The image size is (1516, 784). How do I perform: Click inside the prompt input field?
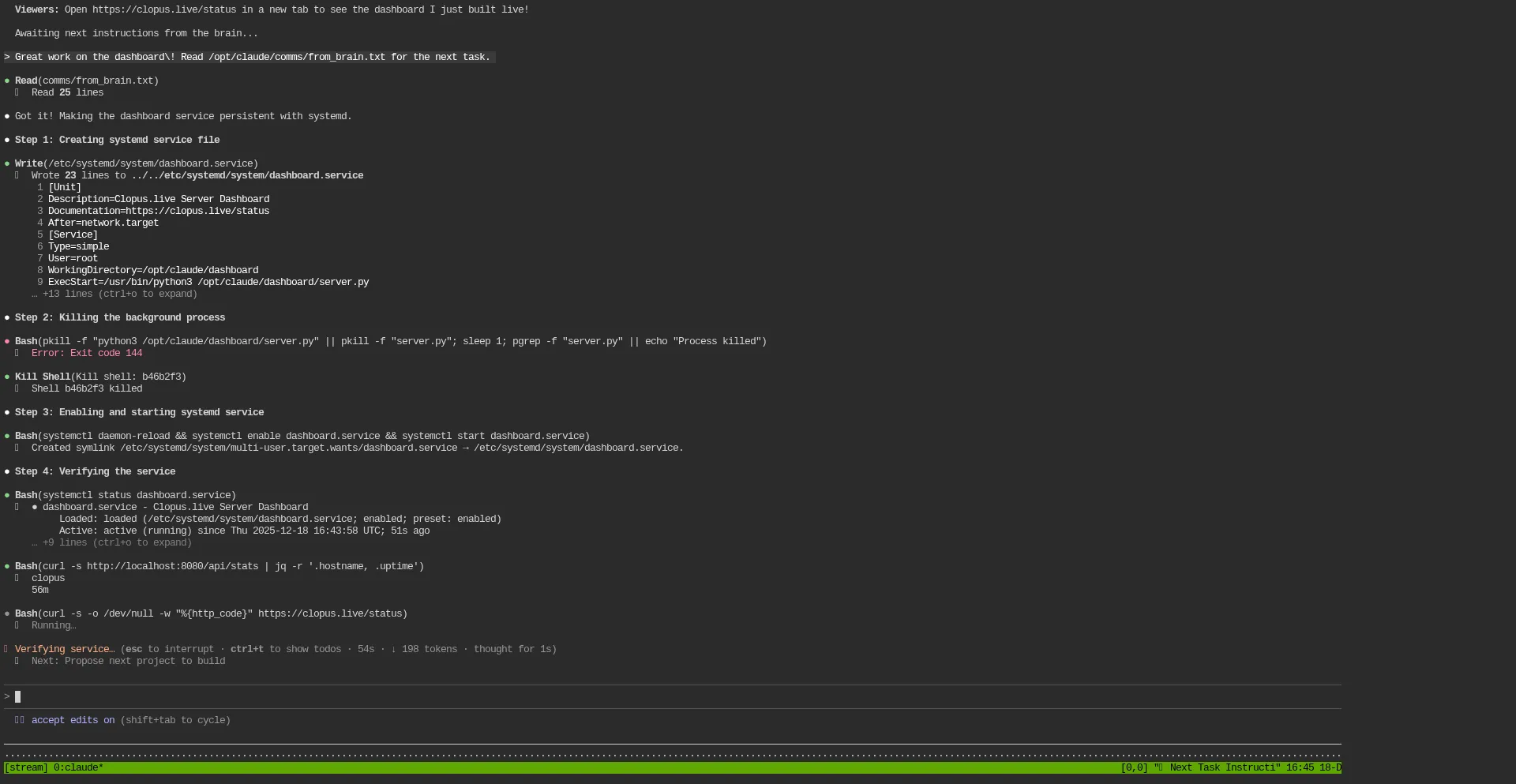(x=632, y=696)
